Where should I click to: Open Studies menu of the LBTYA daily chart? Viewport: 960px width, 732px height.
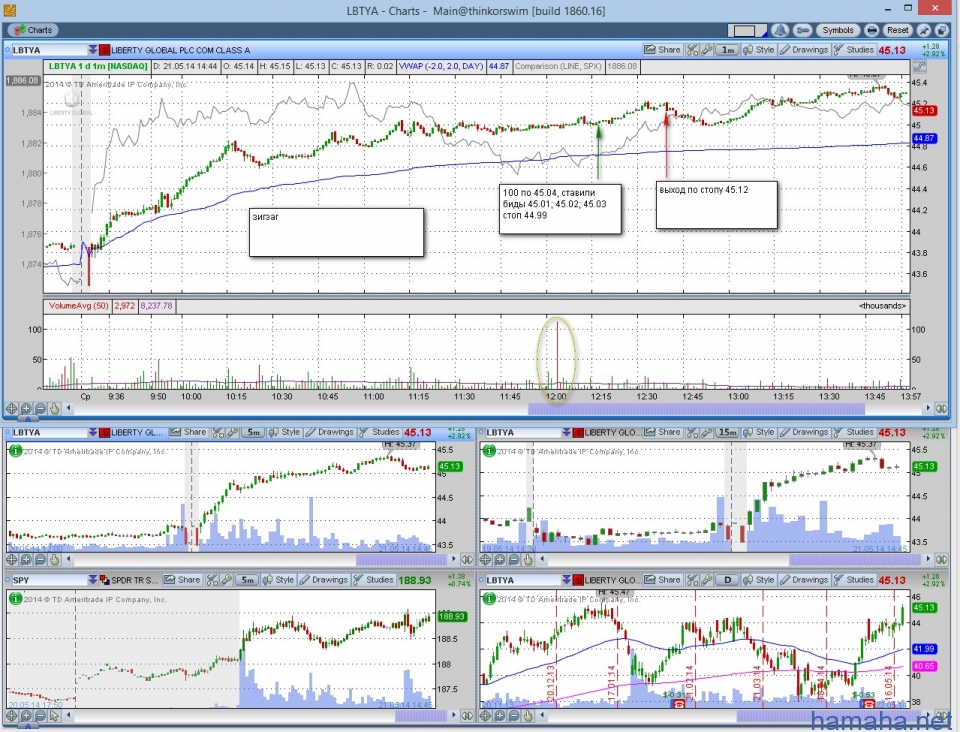(x=853, y=580)
